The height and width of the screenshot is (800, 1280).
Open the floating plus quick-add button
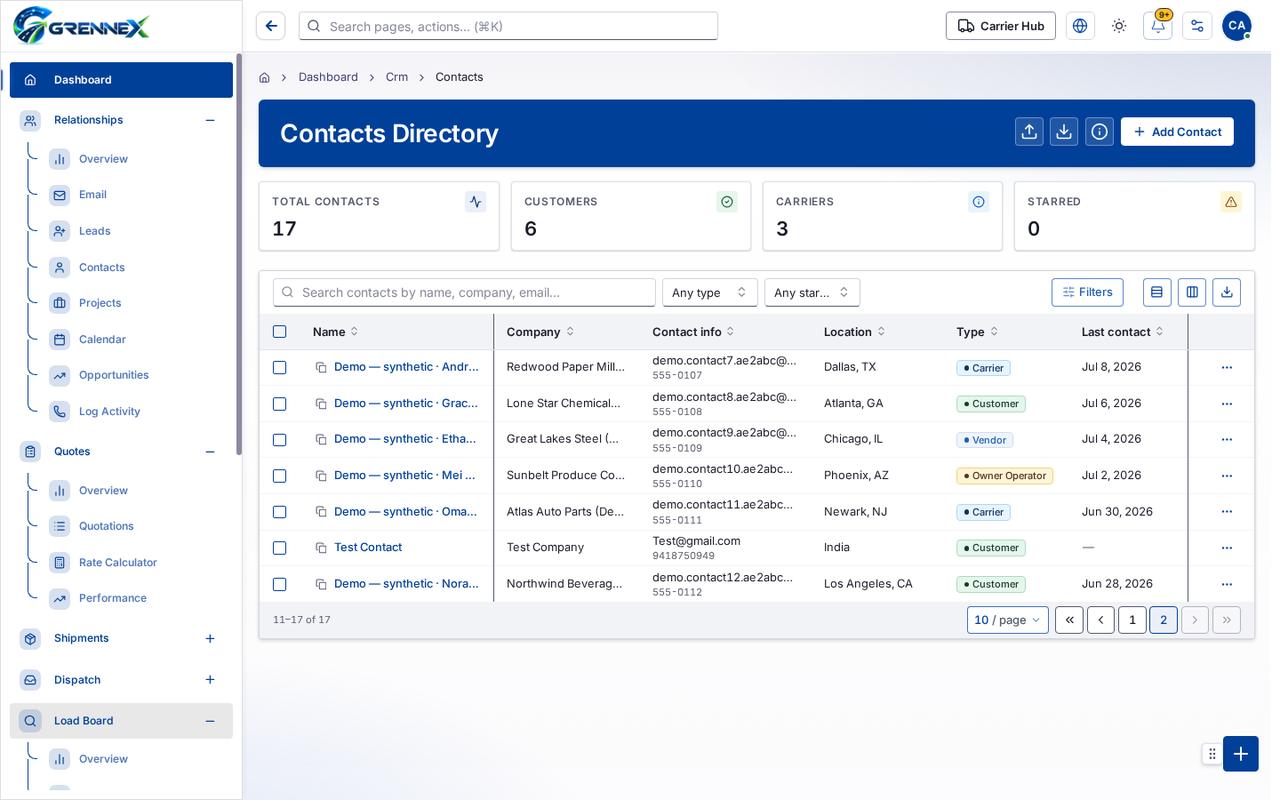[x=1240, y=754]
